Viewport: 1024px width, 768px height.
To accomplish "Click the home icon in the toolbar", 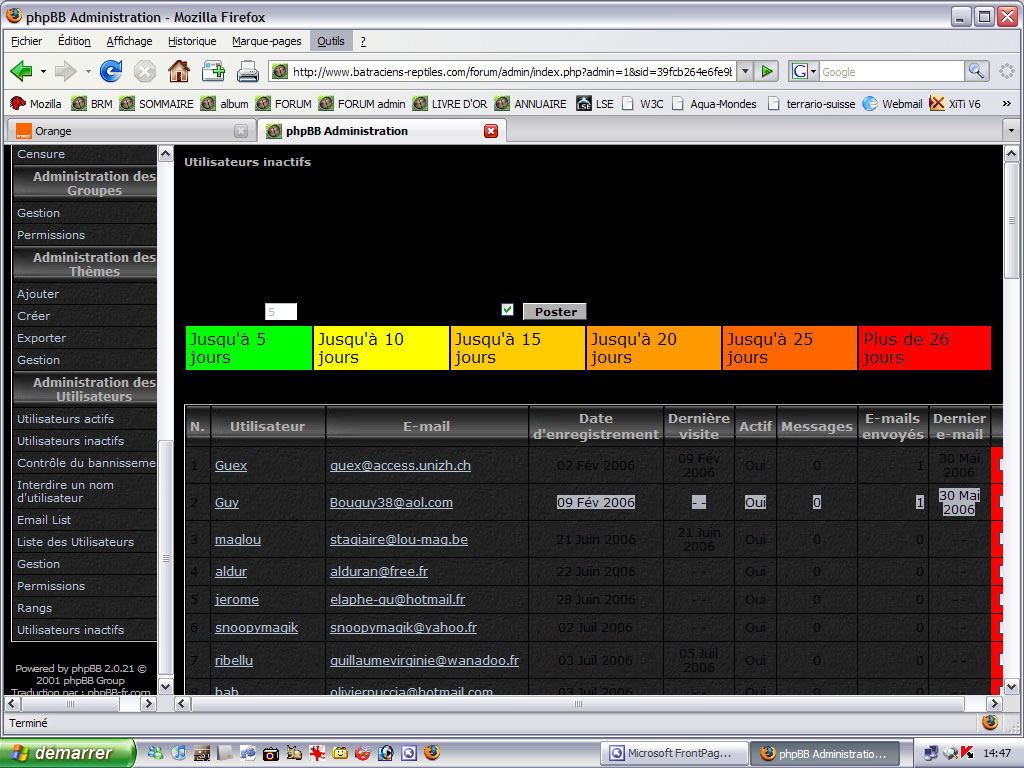I will [x=179, y=71].
